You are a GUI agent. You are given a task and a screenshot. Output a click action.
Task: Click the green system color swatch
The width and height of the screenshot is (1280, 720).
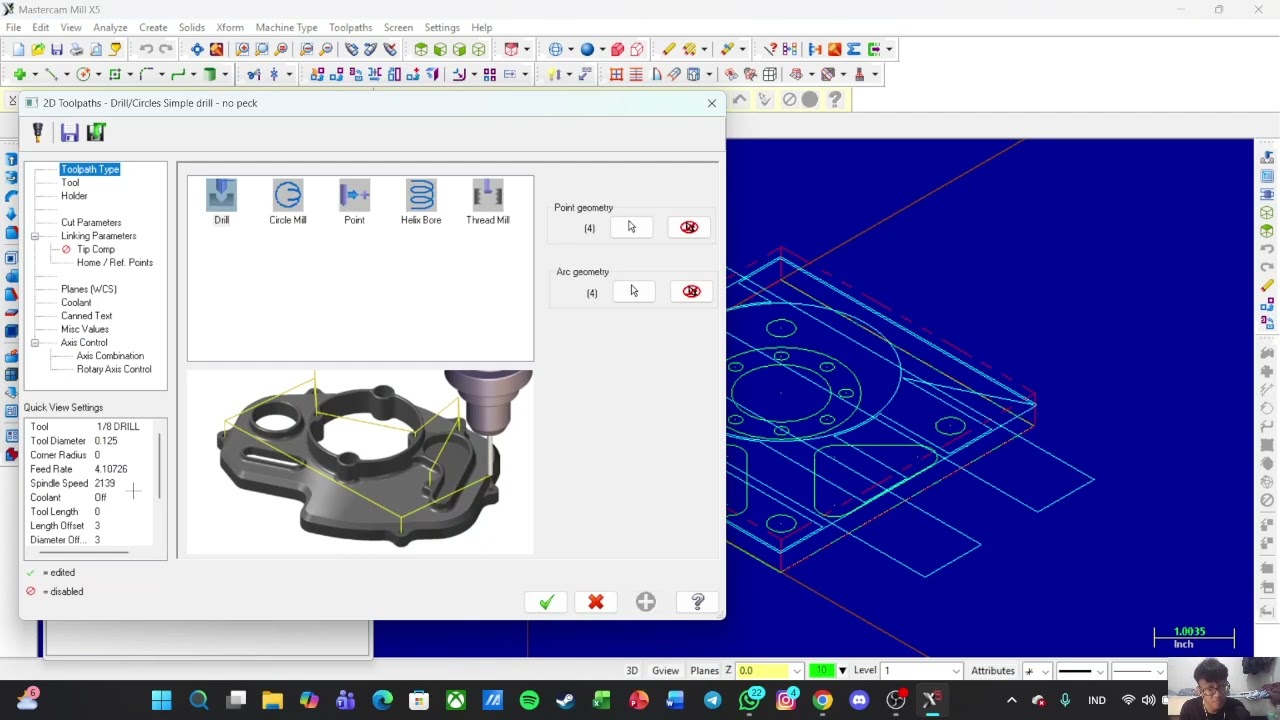pos(822,671)
